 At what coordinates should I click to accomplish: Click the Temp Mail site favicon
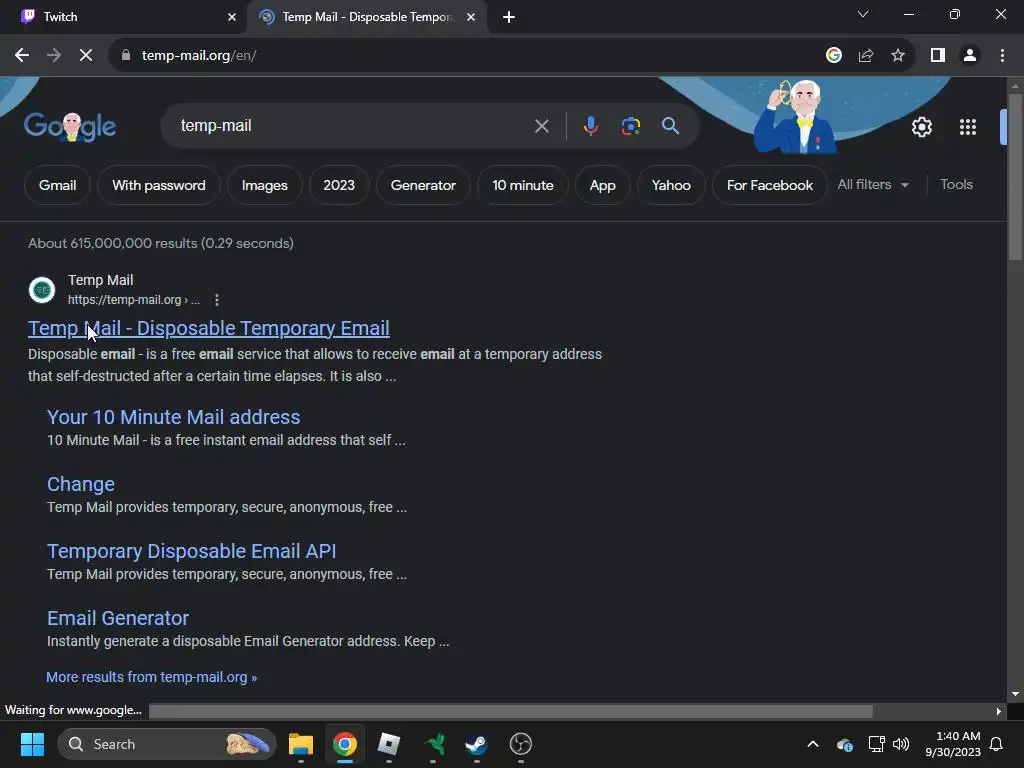point(42,290)
